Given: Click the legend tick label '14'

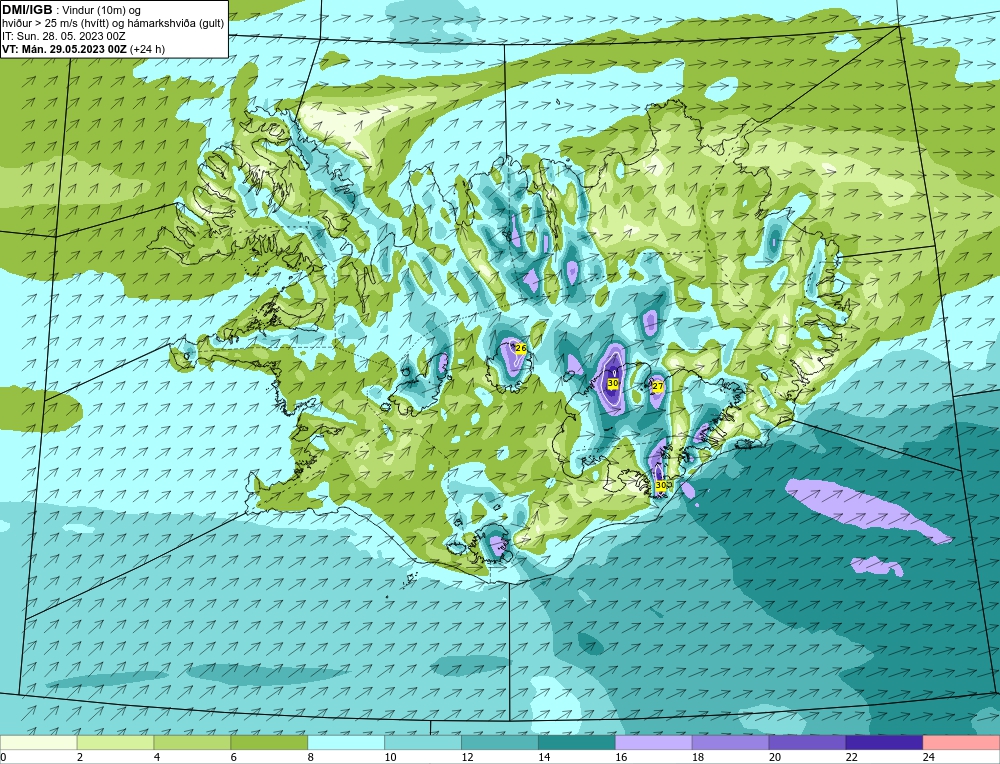Looking at the screenshot, I should [x=544, y=757].
